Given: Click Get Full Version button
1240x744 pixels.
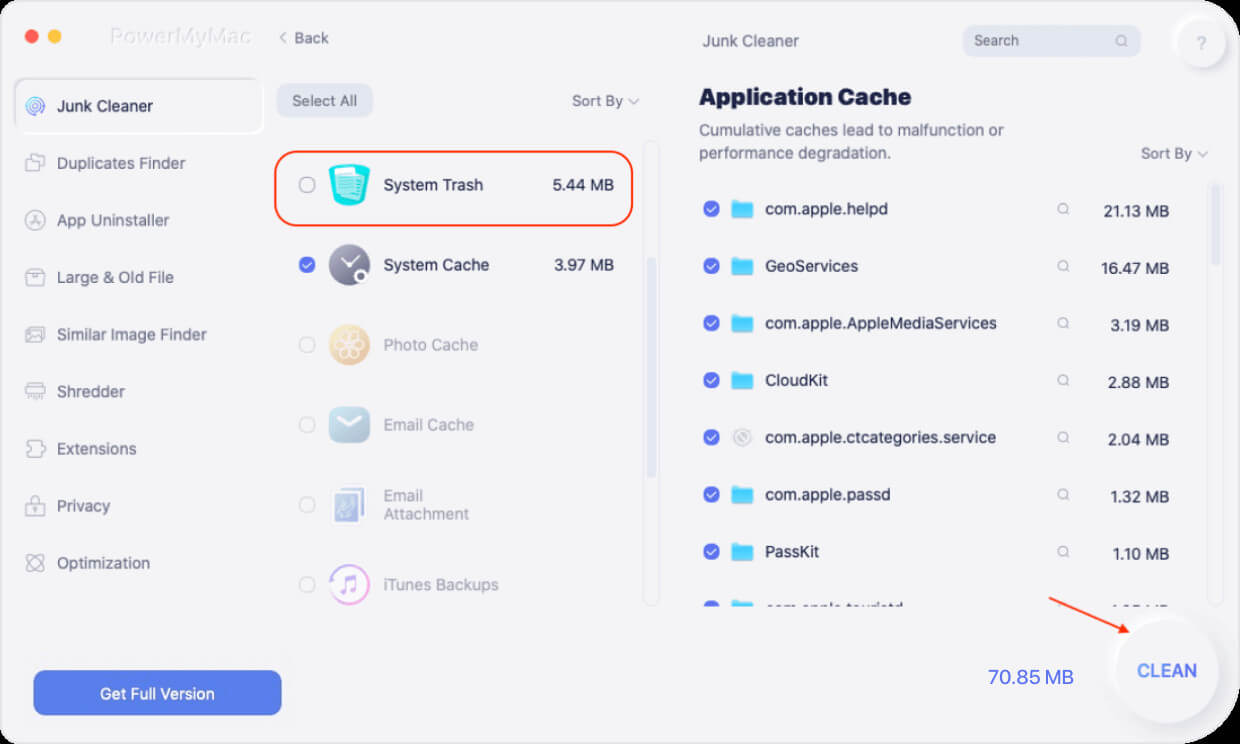Looking at the screenshot, I should 157,693.
